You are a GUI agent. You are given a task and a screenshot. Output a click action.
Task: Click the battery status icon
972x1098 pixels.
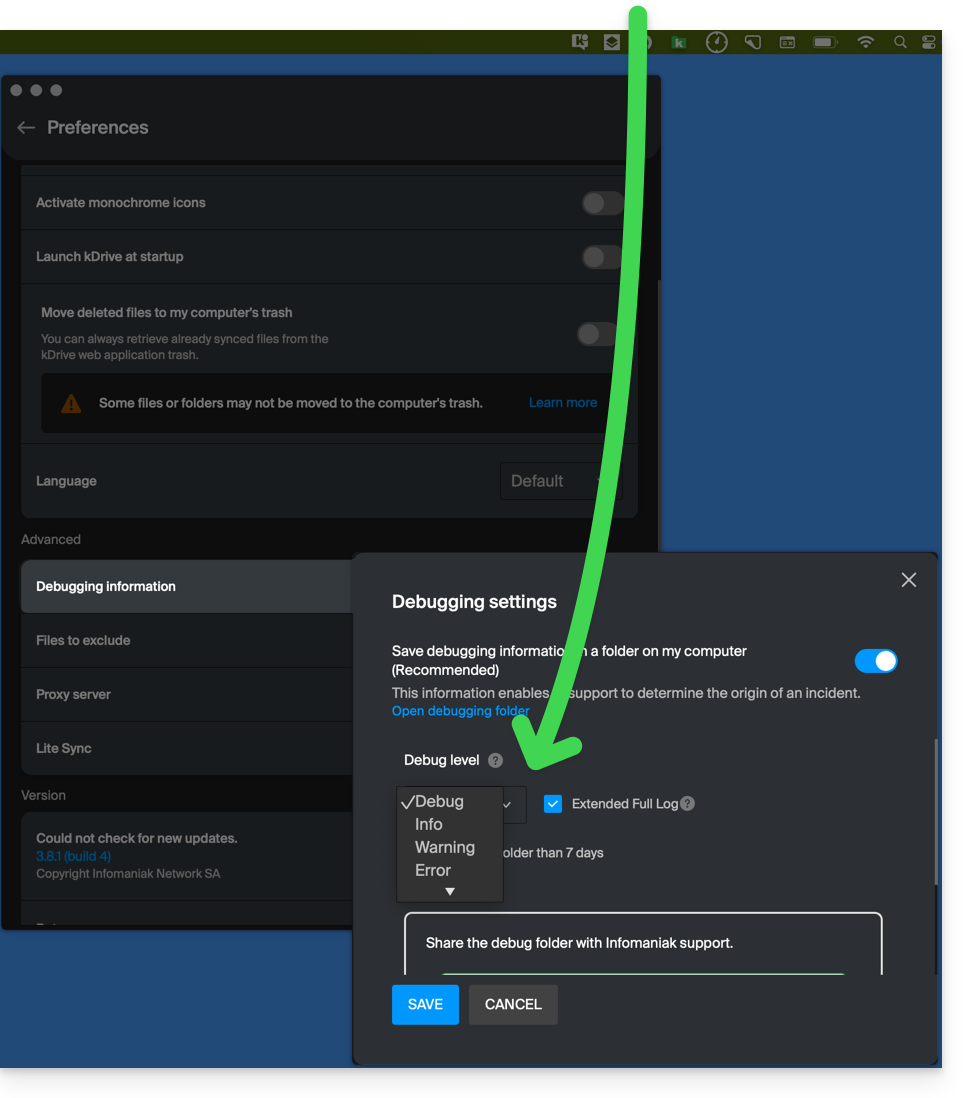tap(824, 42)
